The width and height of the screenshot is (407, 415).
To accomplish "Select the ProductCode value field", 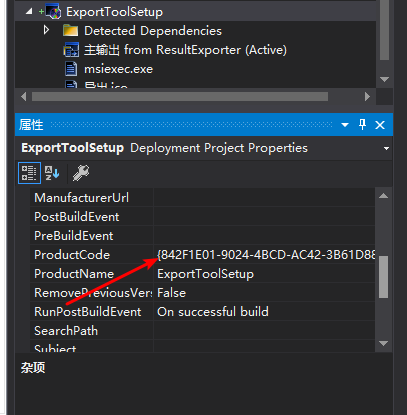I will point(265,255).
